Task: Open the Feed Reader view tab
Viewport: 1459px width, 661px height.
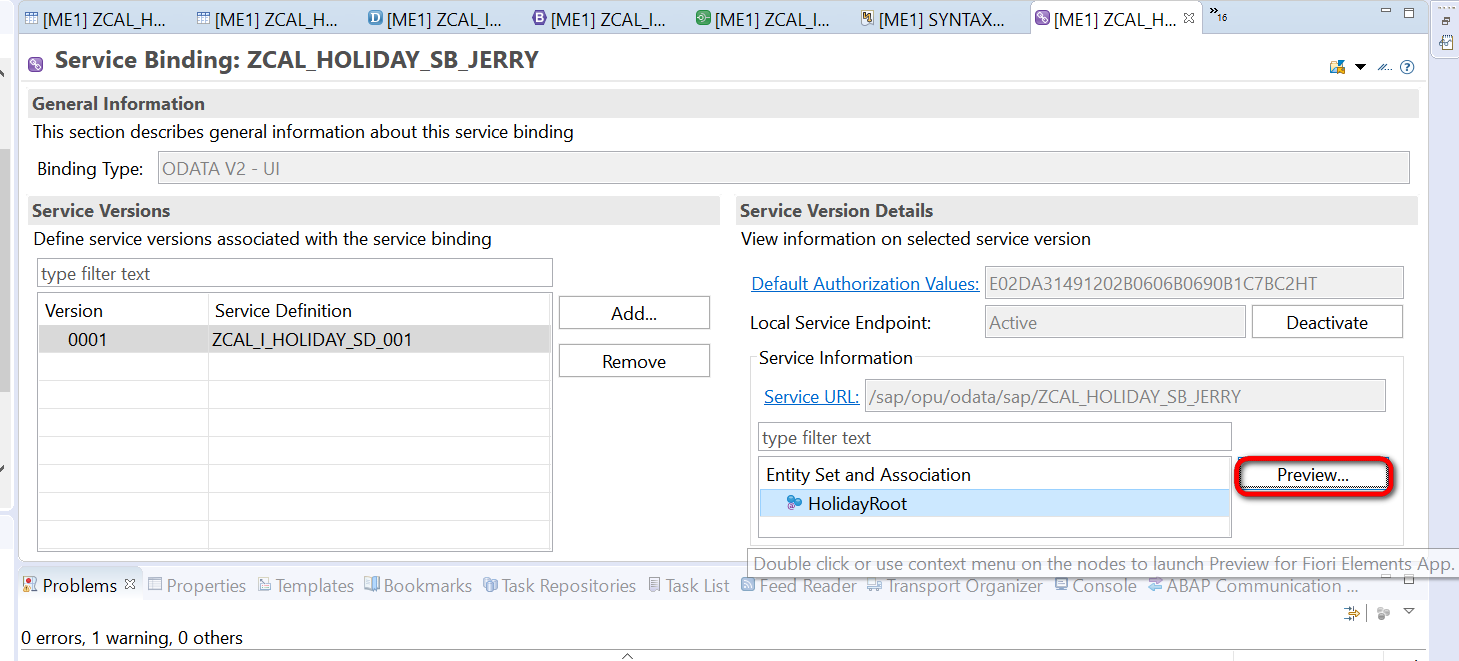Action: (x=798, y=586)
